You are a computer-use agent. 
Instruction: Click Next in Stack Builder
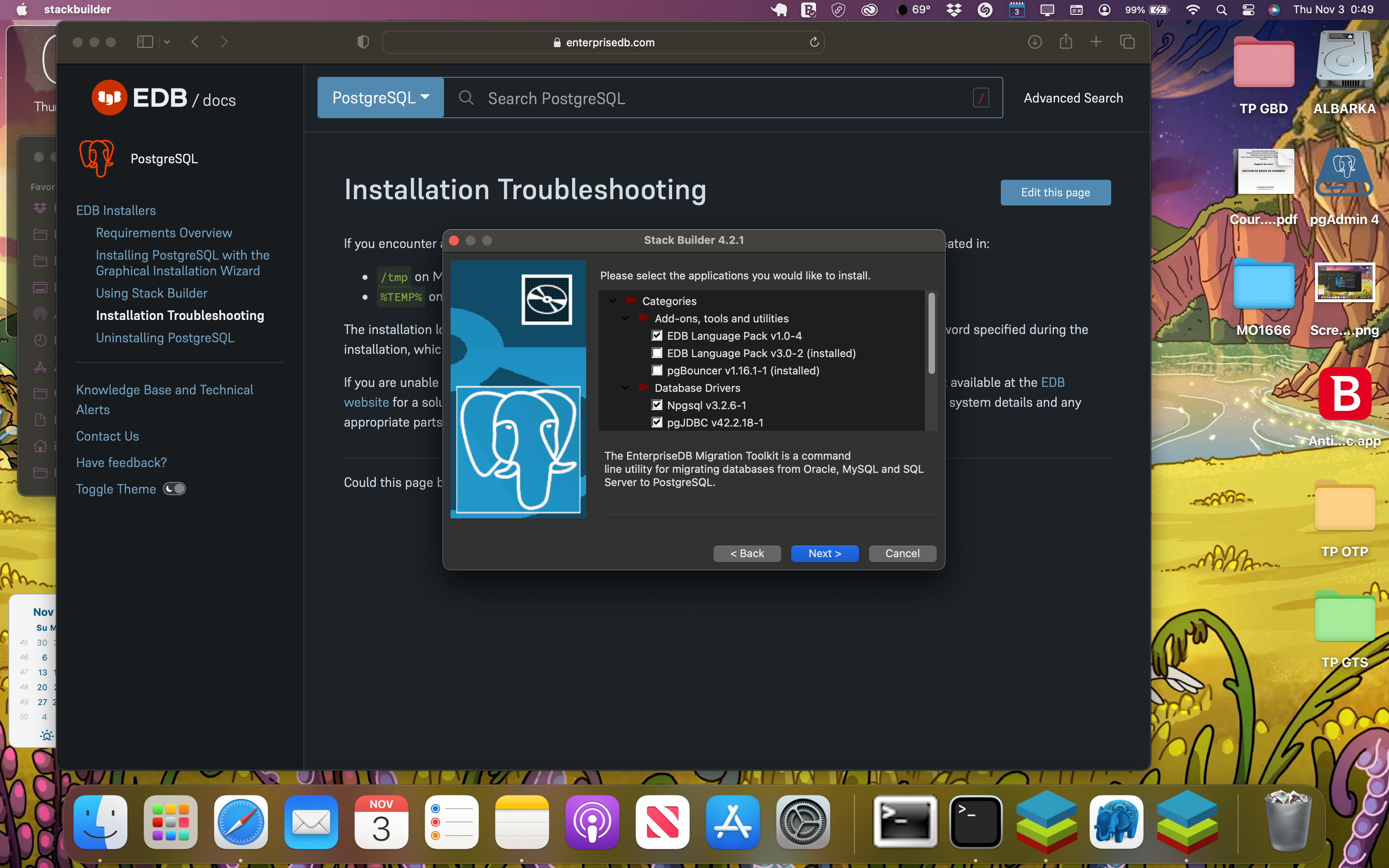click(x=825, y=553)
